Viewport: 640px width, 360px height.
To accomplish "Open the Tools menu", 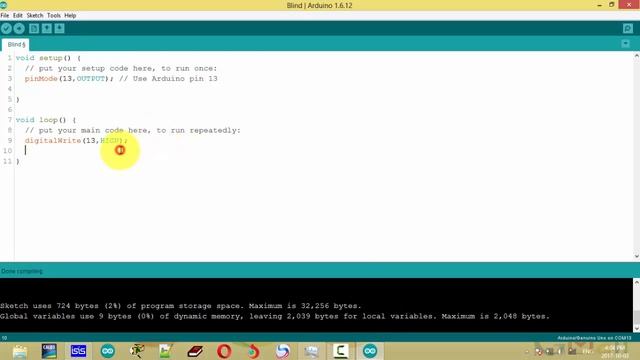I will click(x=53, y=16).
